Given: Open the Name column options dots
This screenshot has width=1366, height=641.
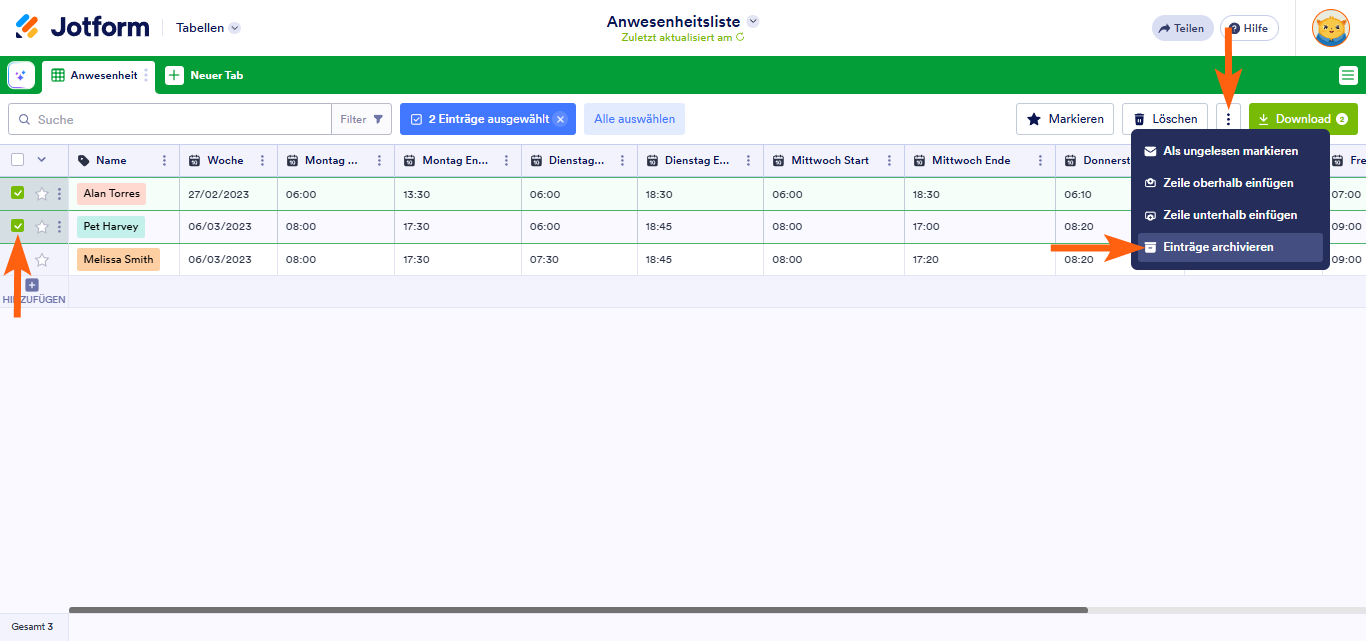Looking at the screenshot, I should [165, 161].
